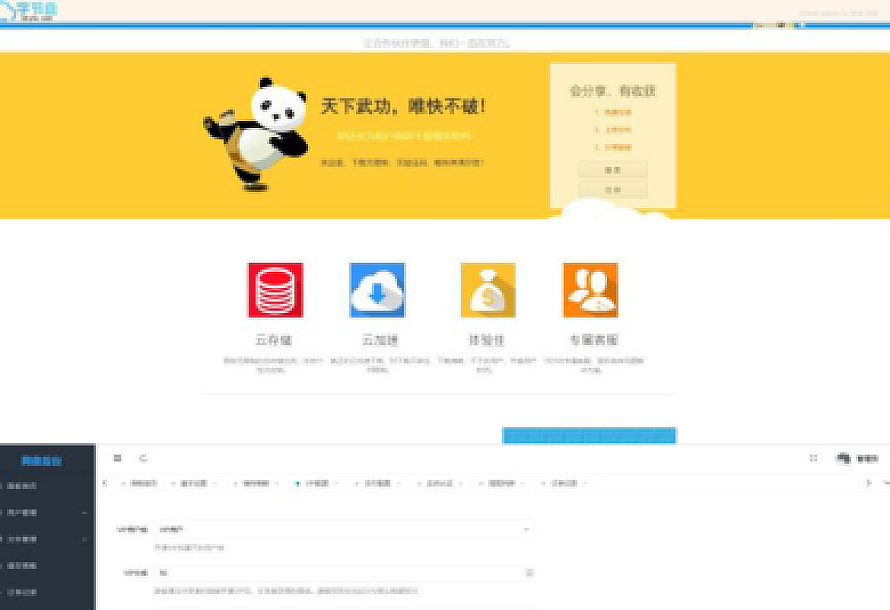Click the second numeric input field in form
This screenshot has width=890, height=610.
click(x=342, y=573)
